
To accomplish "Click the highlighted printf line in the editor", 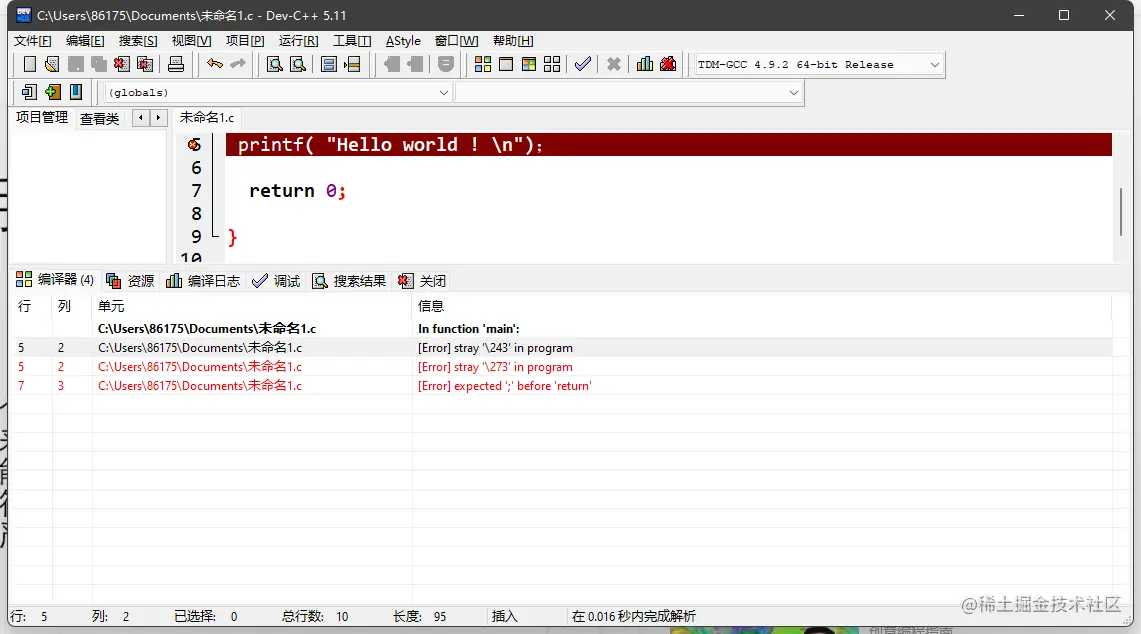I will coord(669,144).
